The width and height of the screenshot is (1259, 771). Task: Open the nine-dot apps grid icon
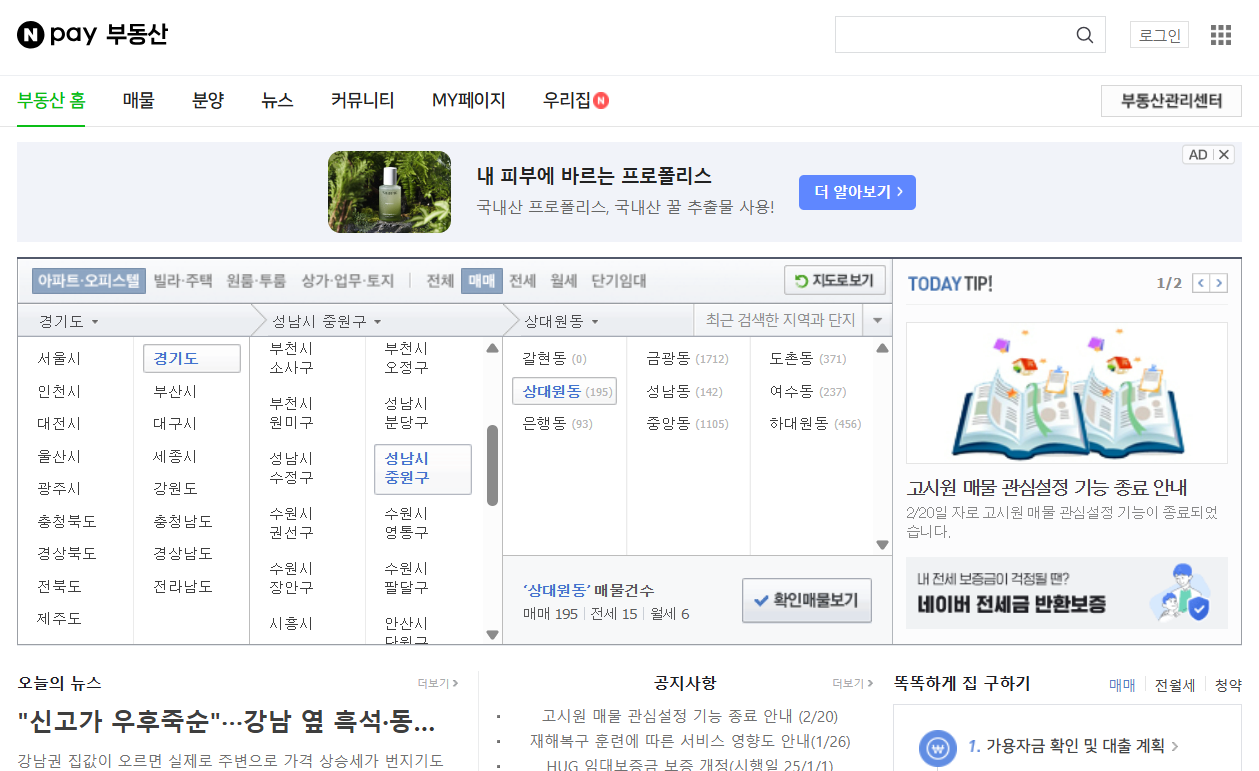click(x=1221, y=35)
